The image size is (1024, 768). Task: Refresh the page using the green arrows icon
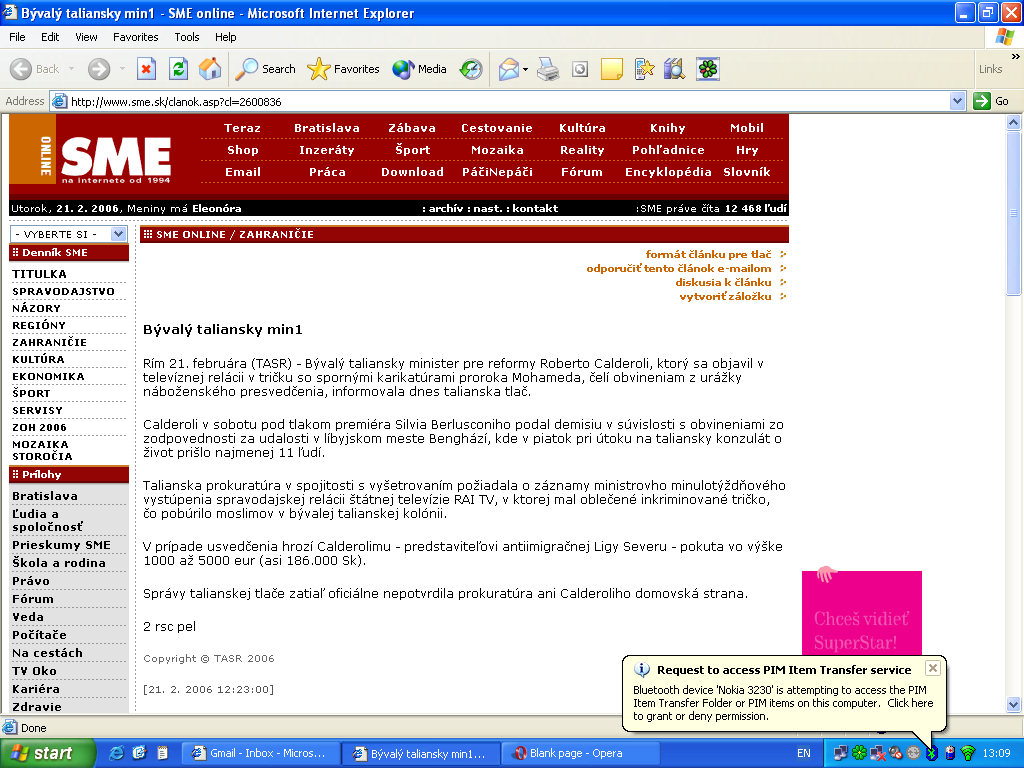178,69
